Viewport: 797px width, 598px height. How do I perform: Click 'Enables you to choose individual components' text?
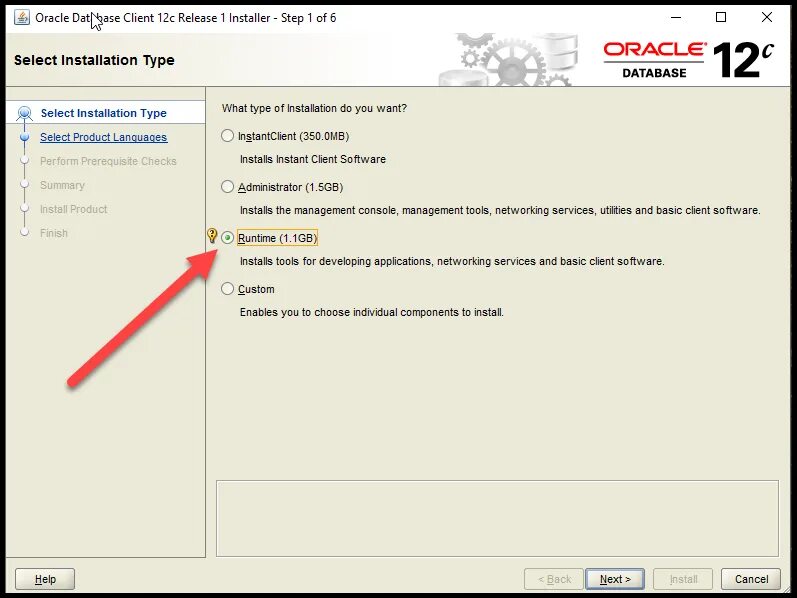pos(372,312)
